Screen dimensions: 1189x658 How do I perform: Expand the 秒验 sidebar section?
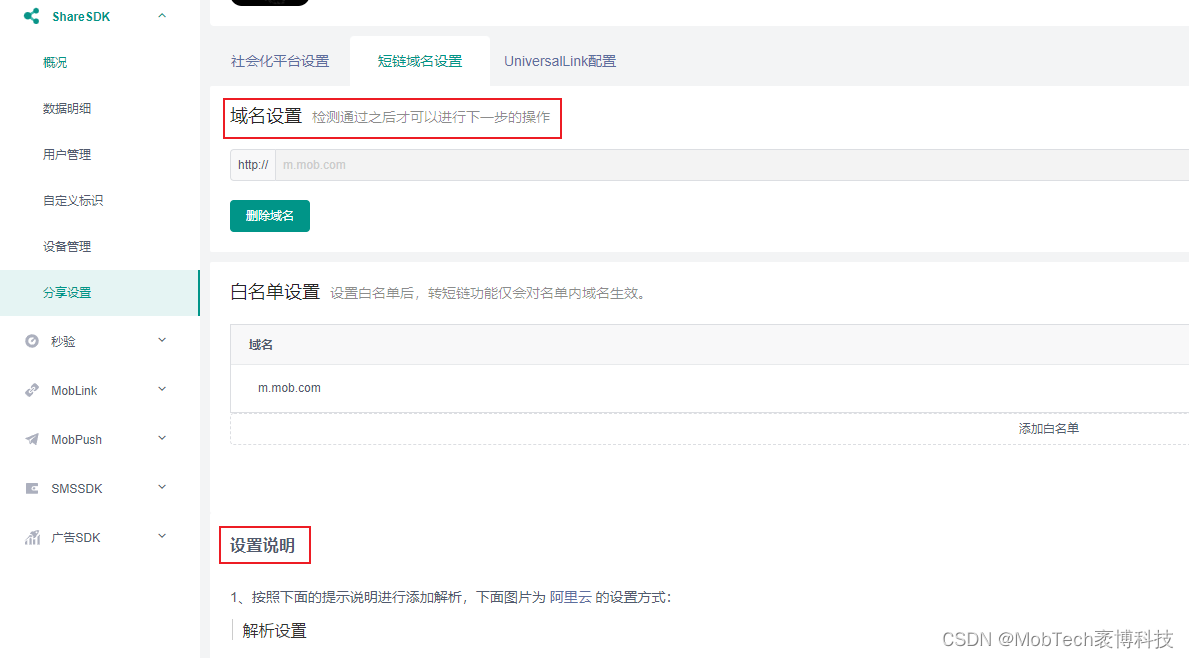click(x=161, y=340)
